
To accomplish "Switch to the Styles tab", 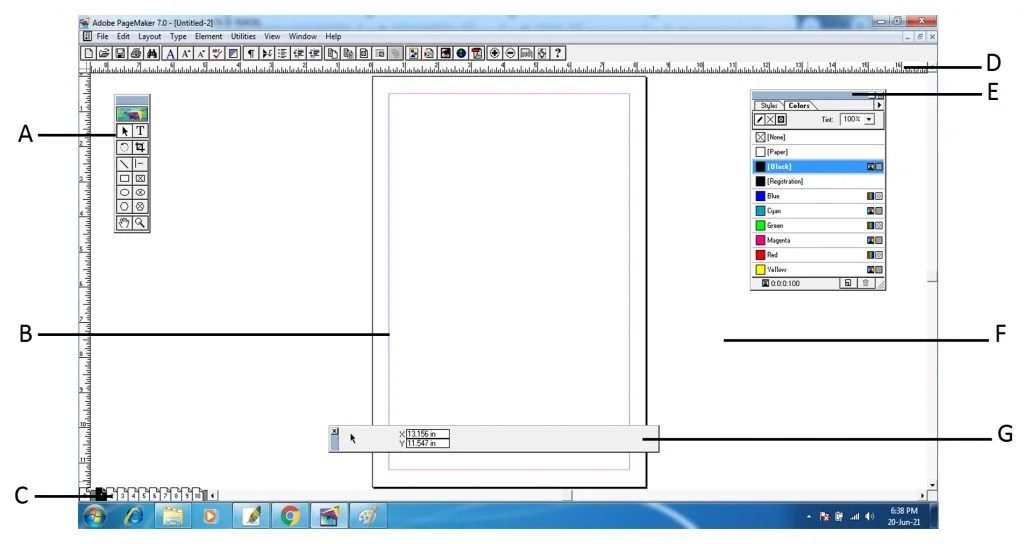I will 769,105.
